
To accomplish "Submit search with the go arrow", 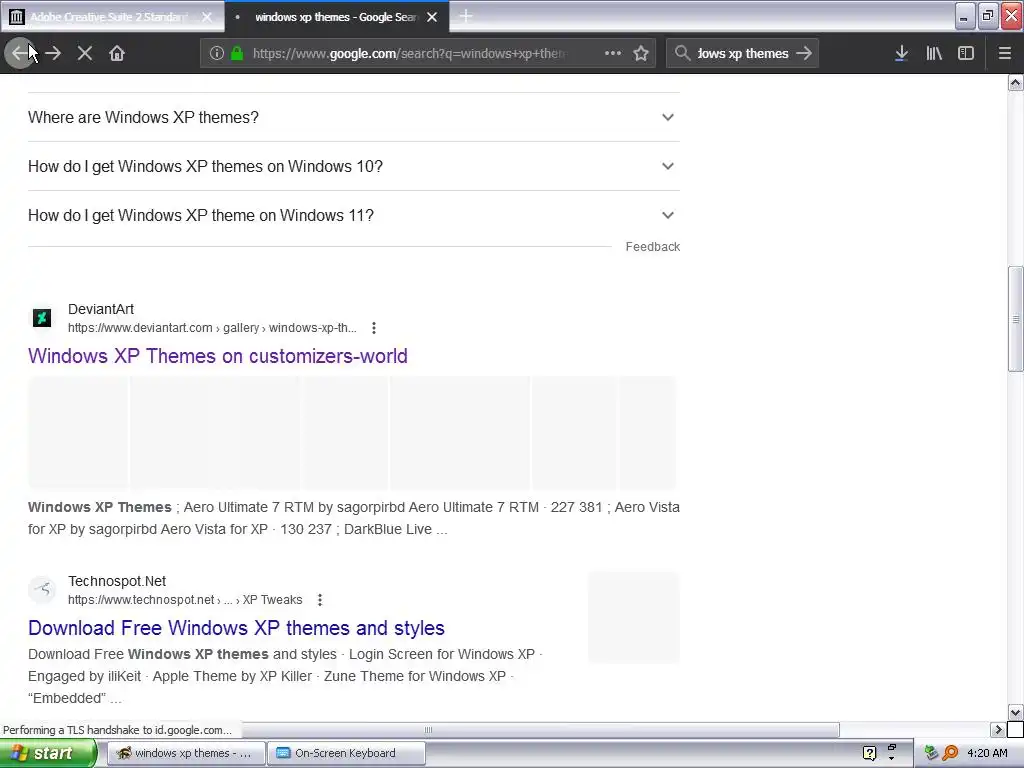I will click(x=804, y=54).
